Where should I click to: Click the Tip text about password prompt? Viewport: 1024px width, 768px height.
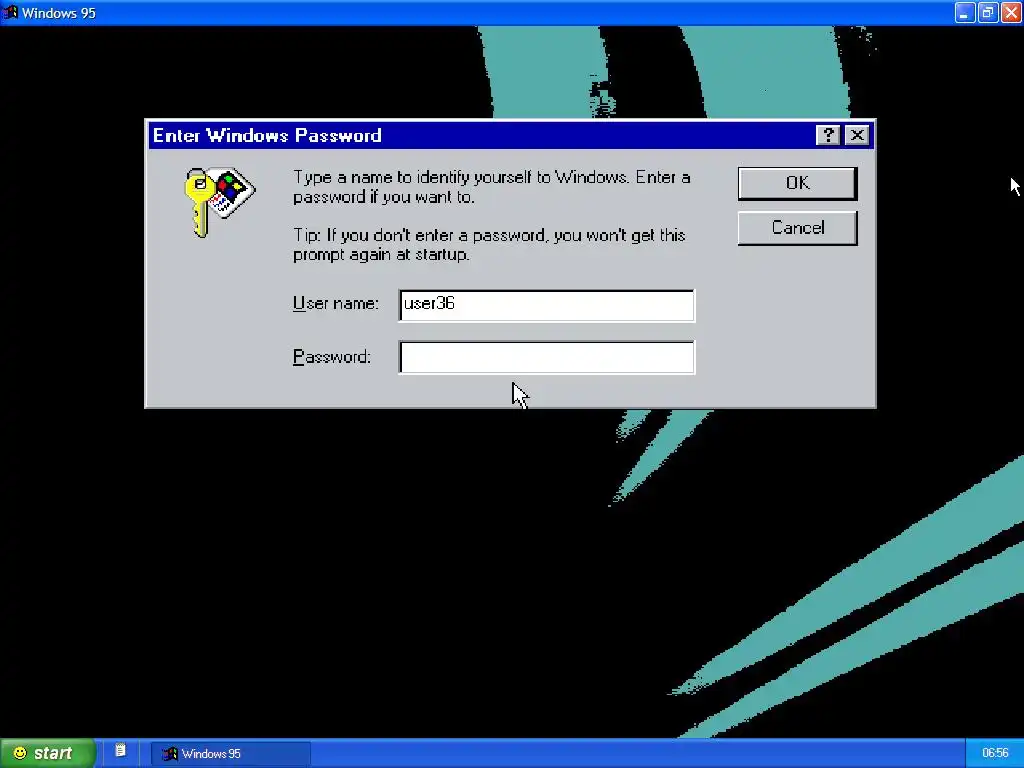tap(489, 245)
